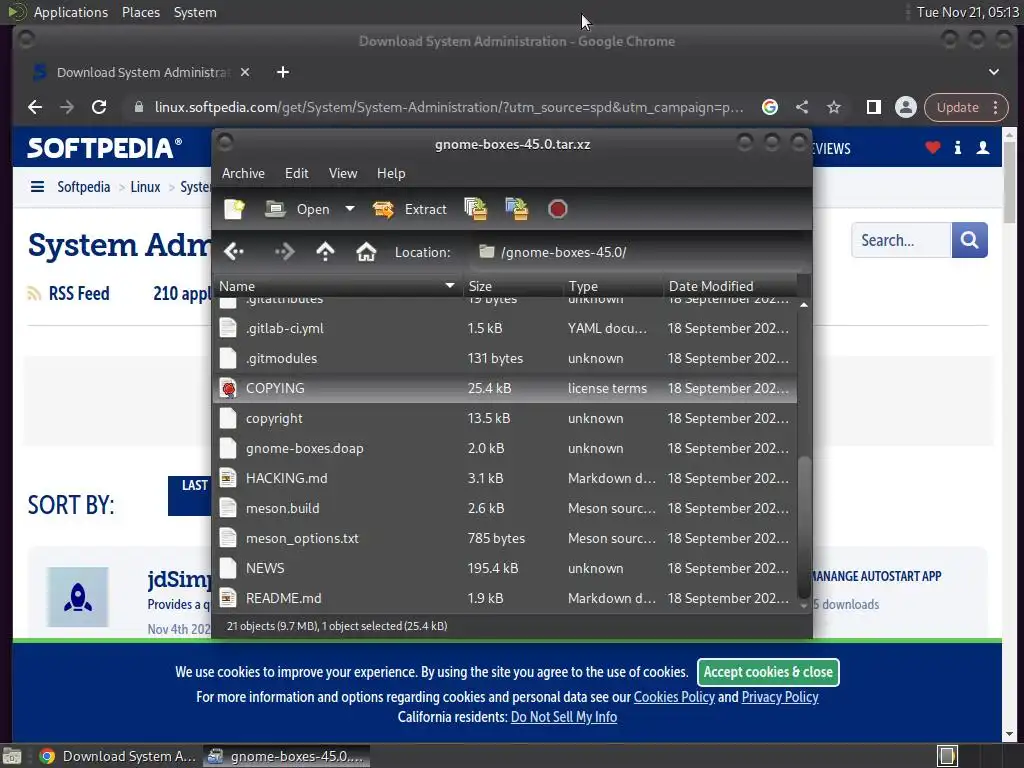Sort file list by Date Modified column
The image size is (1024, 768).
click(729, 286)
